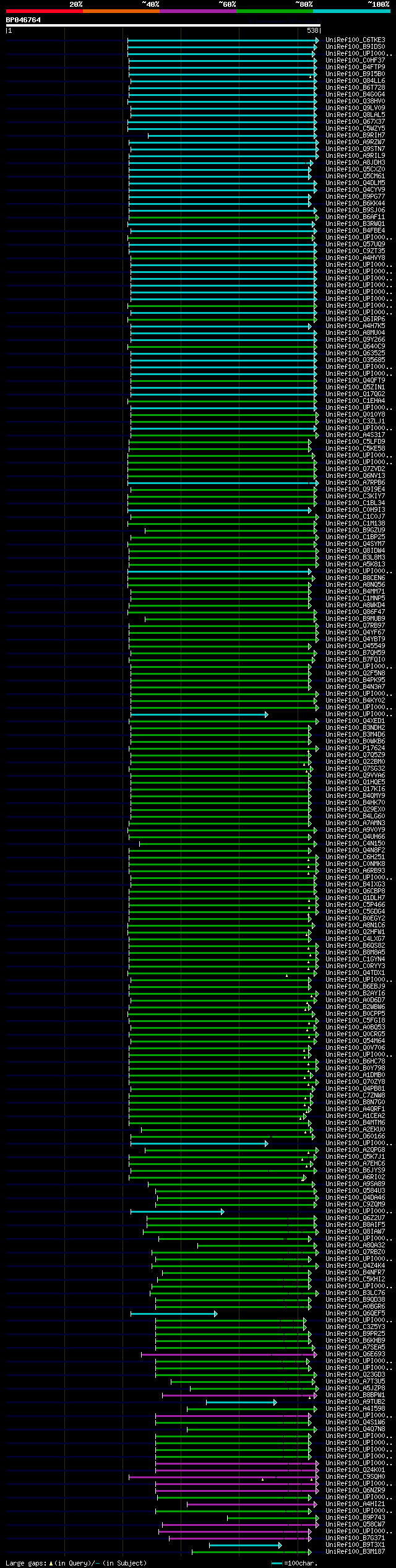Screen dimensions: 396x1568
Task: Select hit label UniRef100_Q7Q5Z9
Action: [x=355, y=755]
